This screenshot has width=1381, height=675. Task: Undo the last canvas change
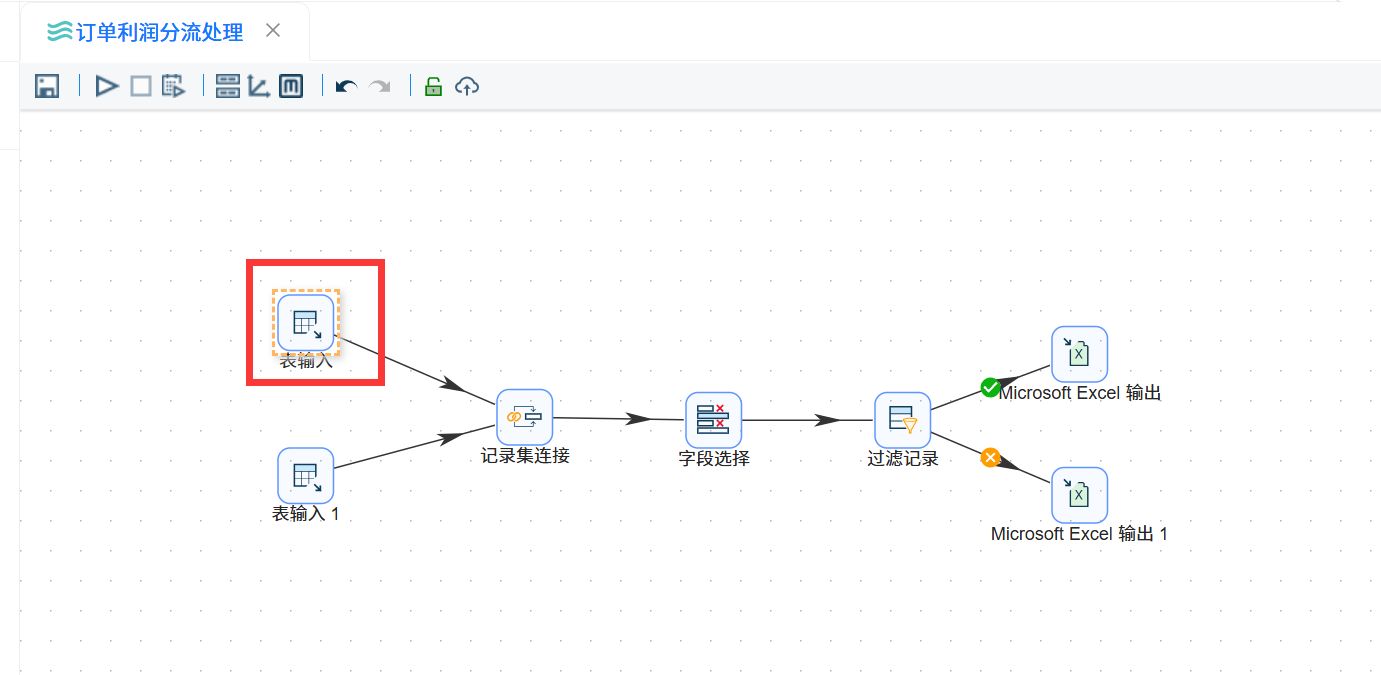point(346,87)
